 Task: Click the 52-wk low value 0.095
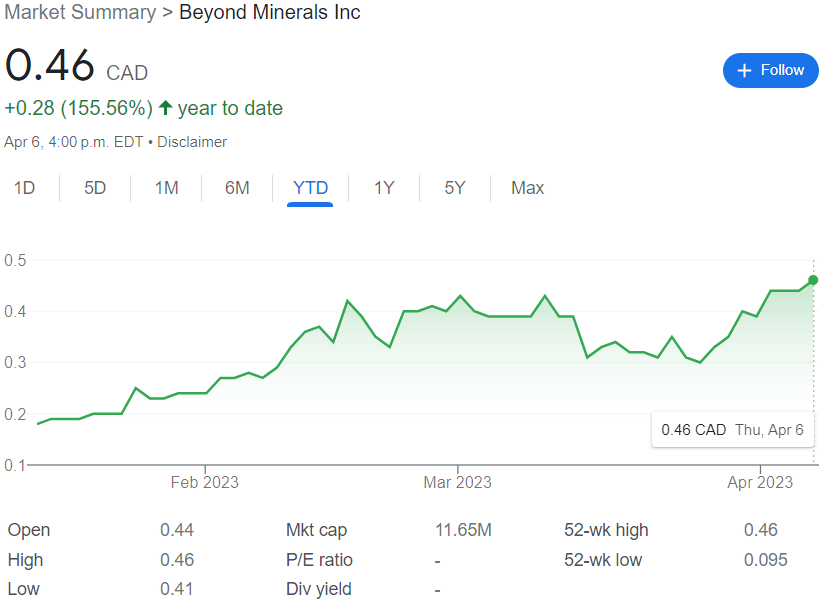(766, 560)
